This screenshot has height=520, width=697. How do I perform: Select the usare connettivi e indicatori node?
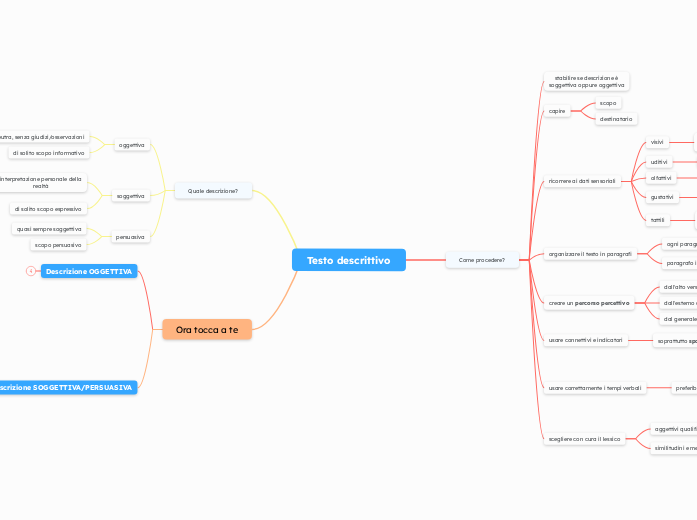pyautogui.click(x=585, y=340)
